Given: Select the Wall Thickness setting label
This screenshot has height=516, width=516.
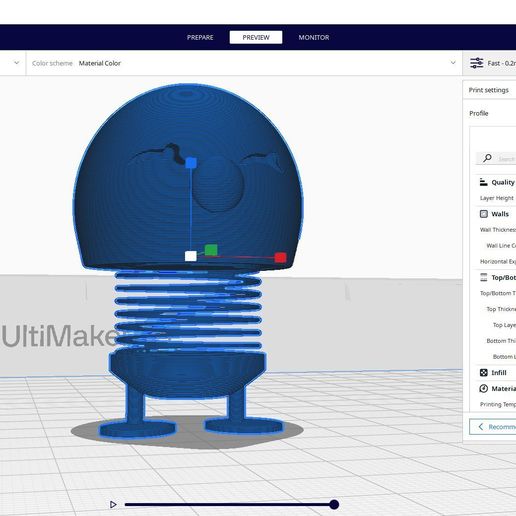Looking at the screenshot, I should pos(498,230).
